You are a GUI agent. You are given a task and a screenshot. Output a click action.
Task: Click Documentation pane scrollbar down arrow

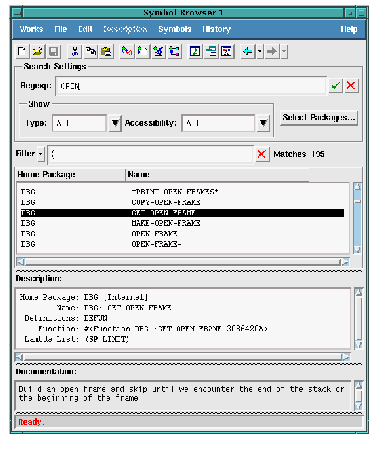click(x=359, y=406)
